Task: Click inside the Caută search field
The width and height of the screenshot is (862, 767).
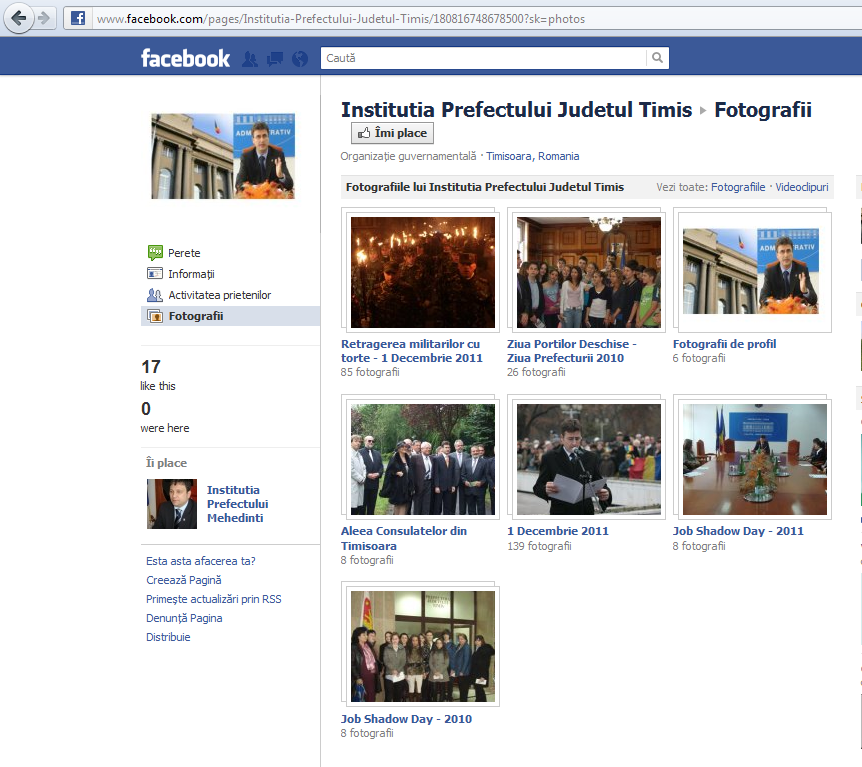Action: (x=480, y=58)
